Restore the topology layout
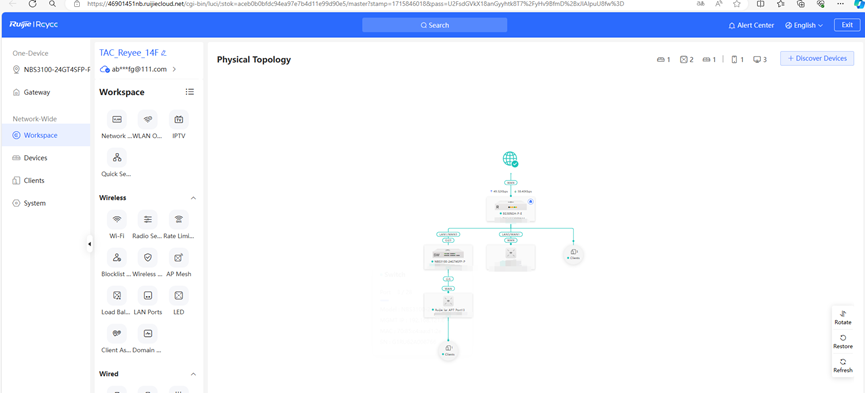 tap(842, 341)
